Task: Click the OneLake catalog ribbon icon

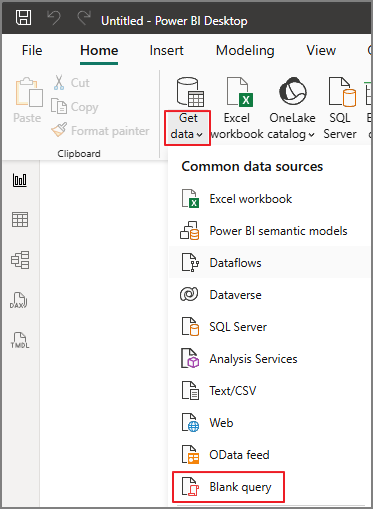Action: pos(293,91)
